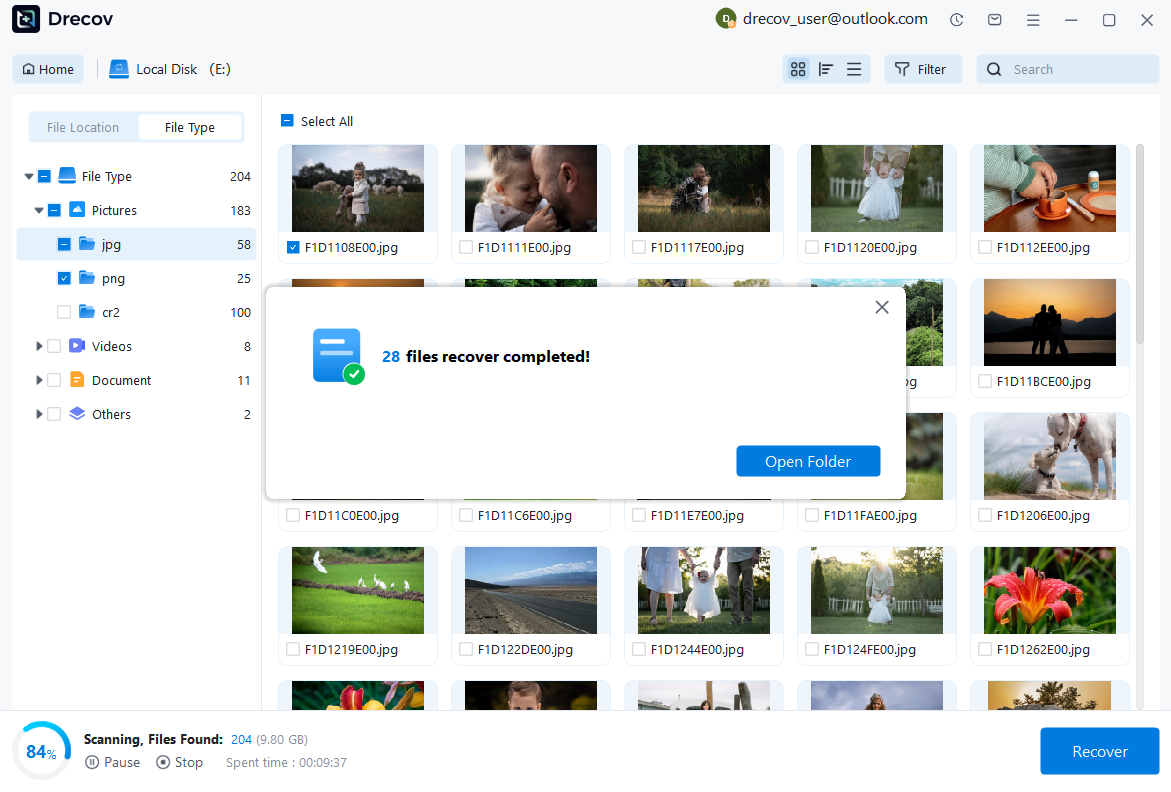Switch to the compact list view
Screen dimensions: 1171x792
[854, 69]
